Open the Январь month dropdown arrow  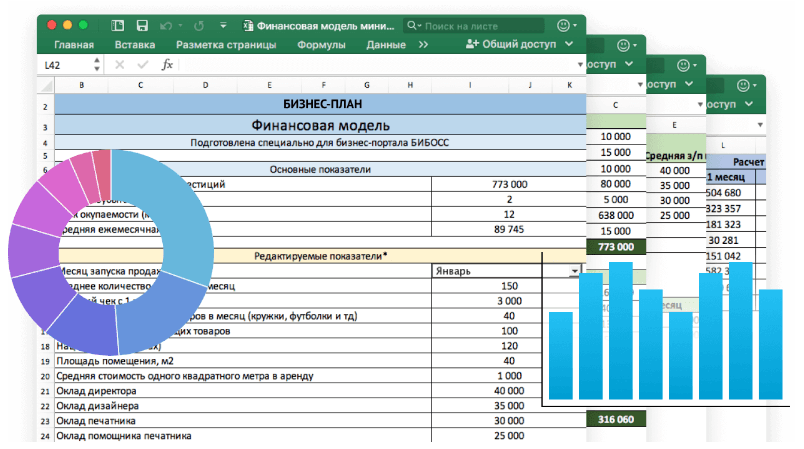pos(575,271)
